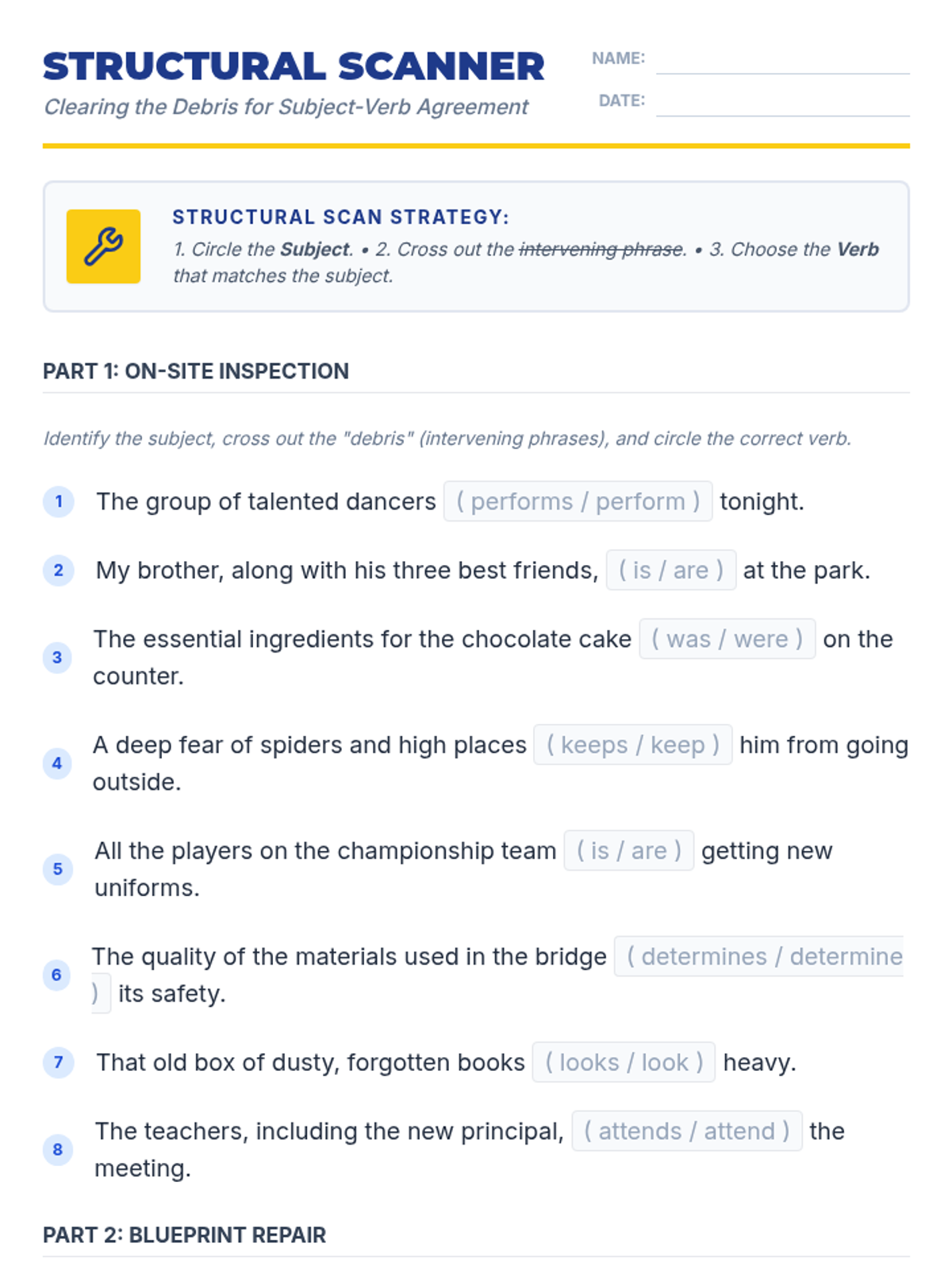The width and height of the screenshot is (952, 1270).
Task: Click the number 7 question badge
Action: click(59, 1062)
